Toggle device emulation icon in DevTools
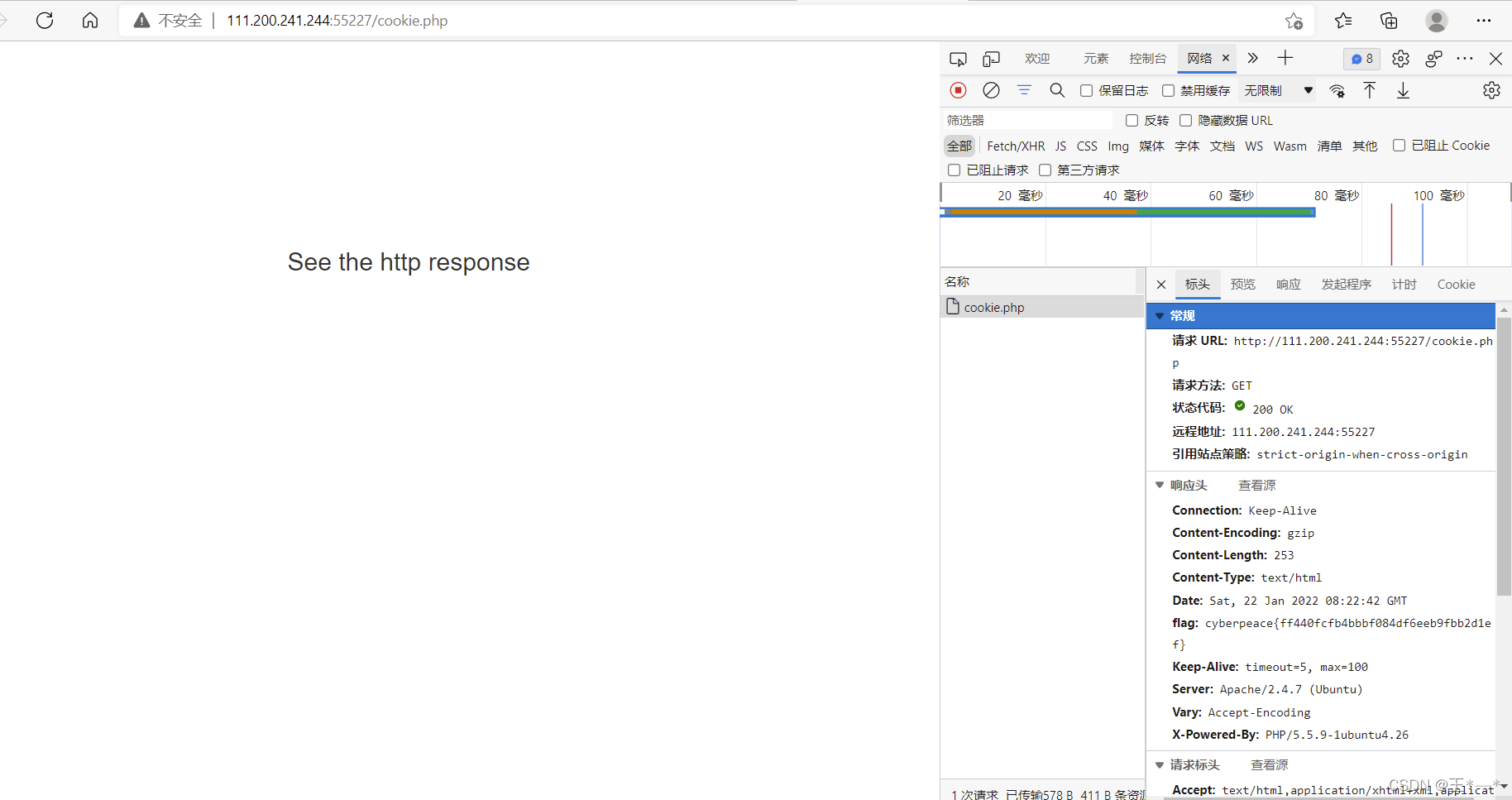The image size is (1512, 800). (x=991, y=59)
